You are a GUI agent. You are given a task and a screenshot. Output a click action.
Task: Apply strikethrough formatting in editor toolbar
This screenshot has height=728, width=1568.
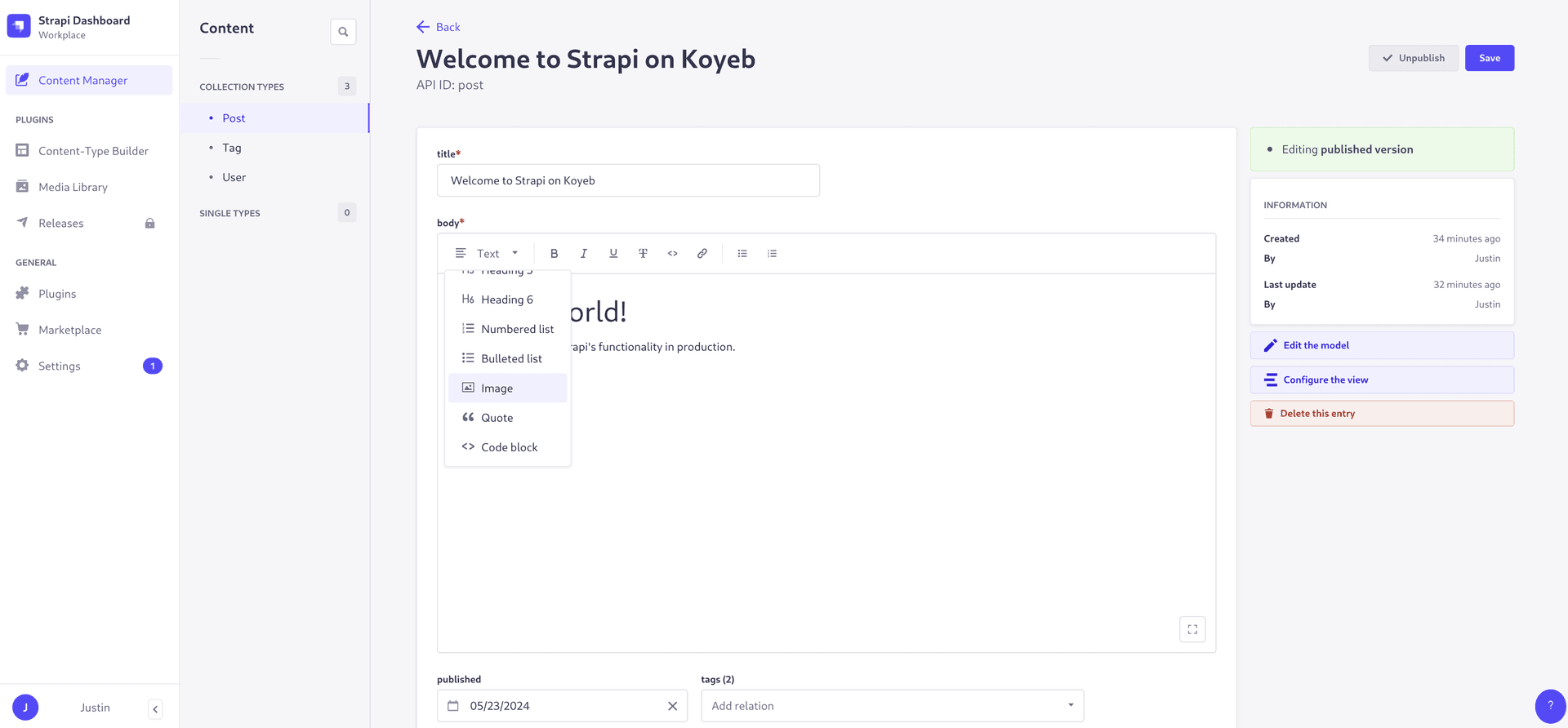click(x=643, y=254)
